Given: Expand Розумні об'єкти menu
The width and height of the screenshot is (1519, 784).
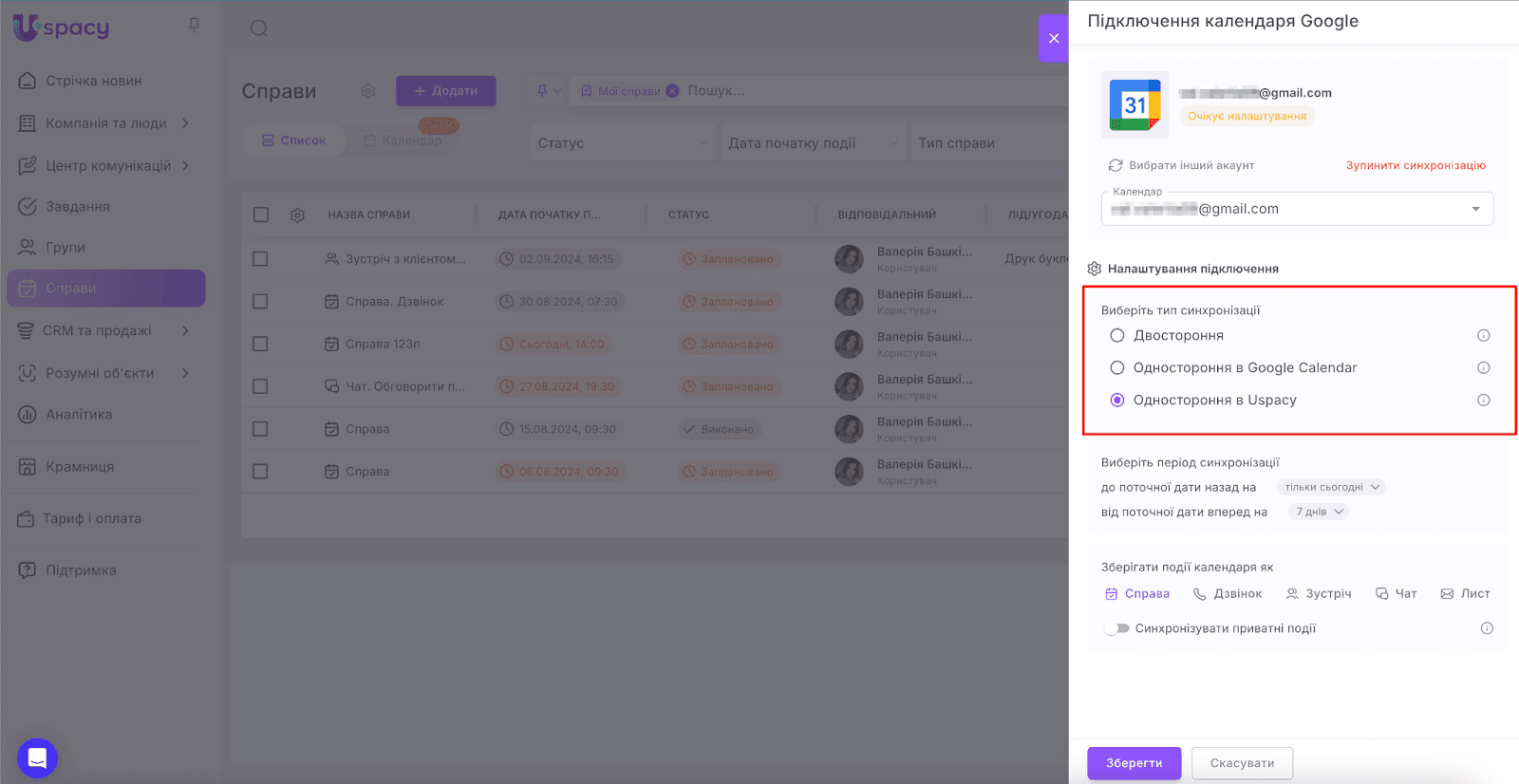Looking at the screenshot, I should 185,374.
